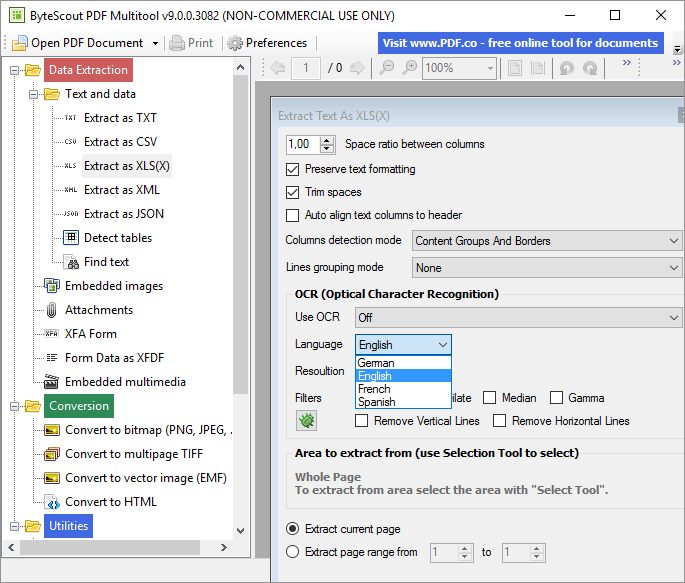
Task: Click the space ratio value field
Action: click(x=303, y=144)
